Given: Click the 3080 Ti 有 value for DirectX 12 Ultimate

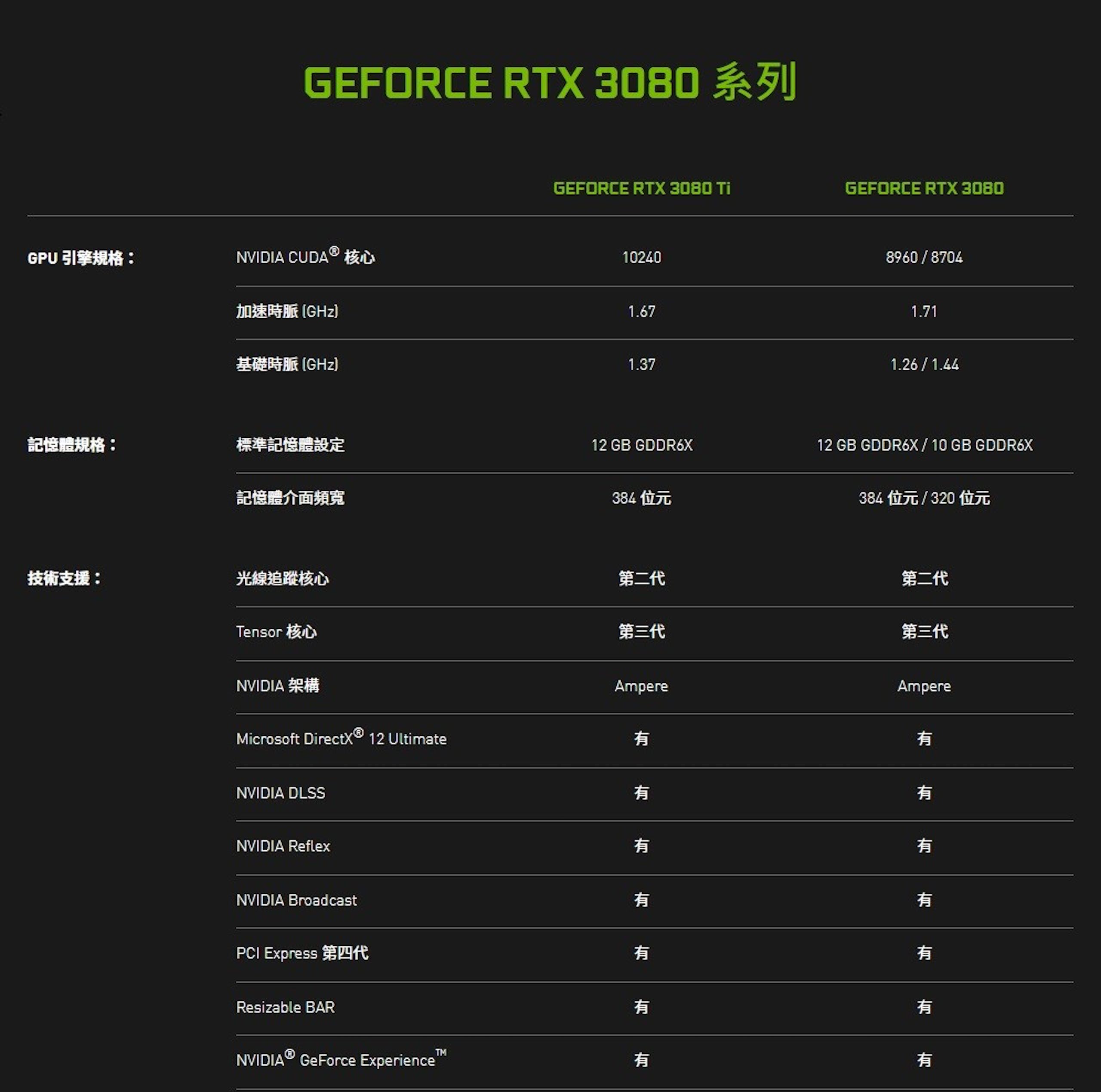Looking at the screenshot, I should click(642, 738).
